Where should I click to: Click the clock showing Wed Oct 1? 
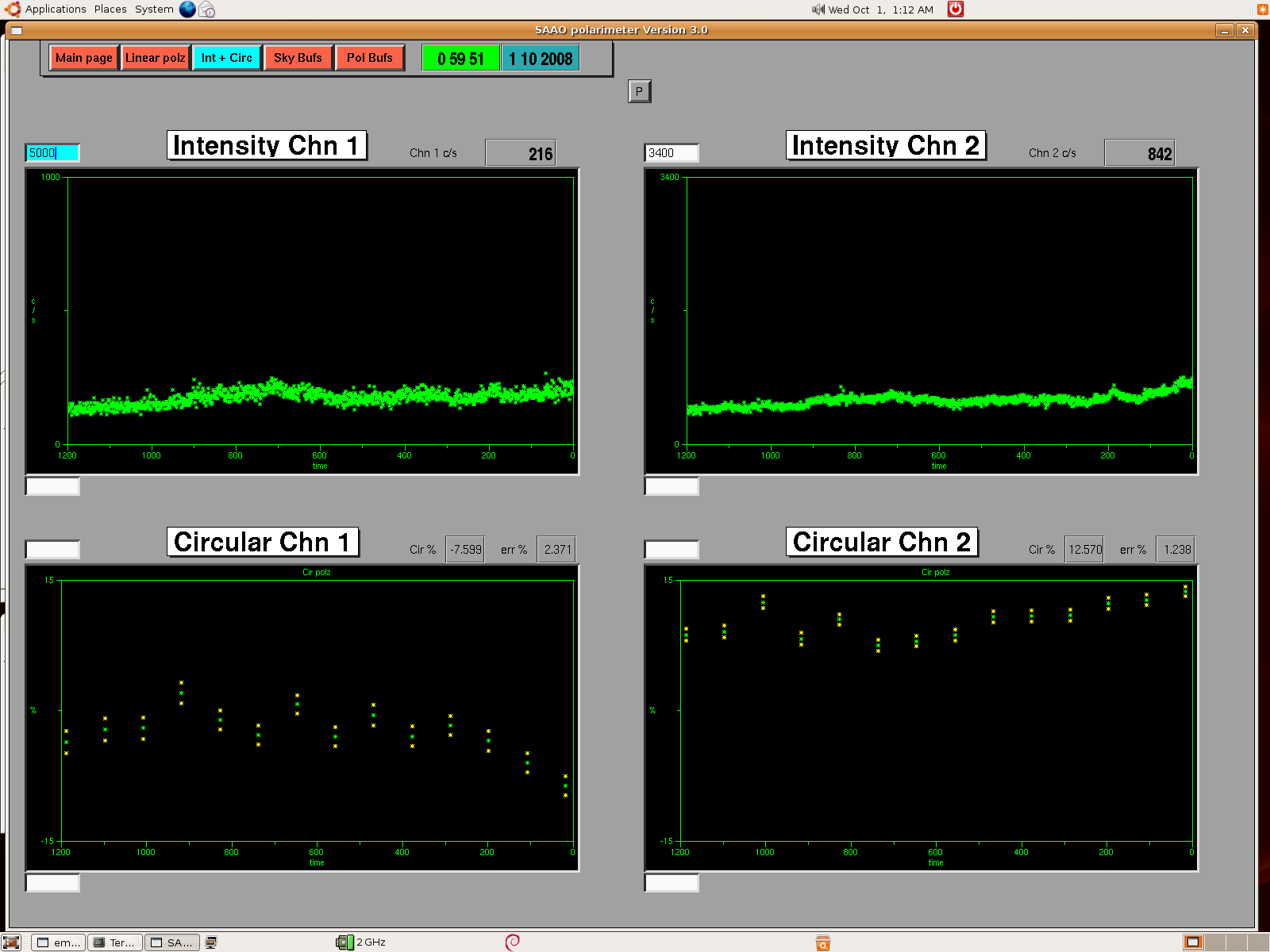(881, 10)
